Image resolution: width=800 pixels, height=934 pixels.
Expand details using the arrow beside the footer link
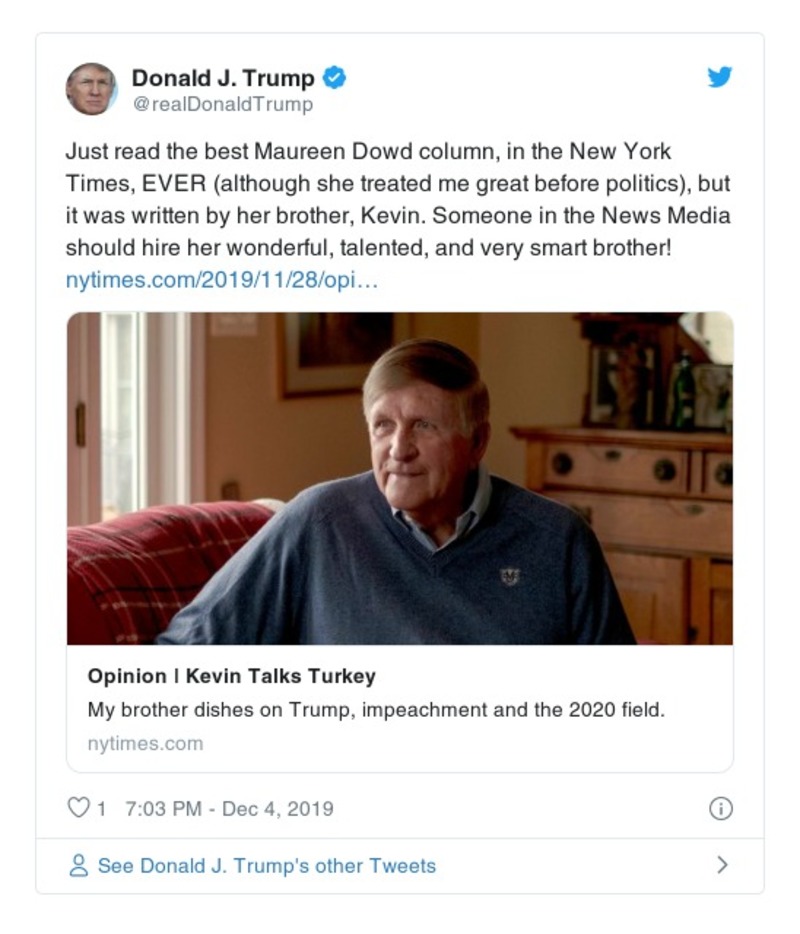[x=724, y=864]
